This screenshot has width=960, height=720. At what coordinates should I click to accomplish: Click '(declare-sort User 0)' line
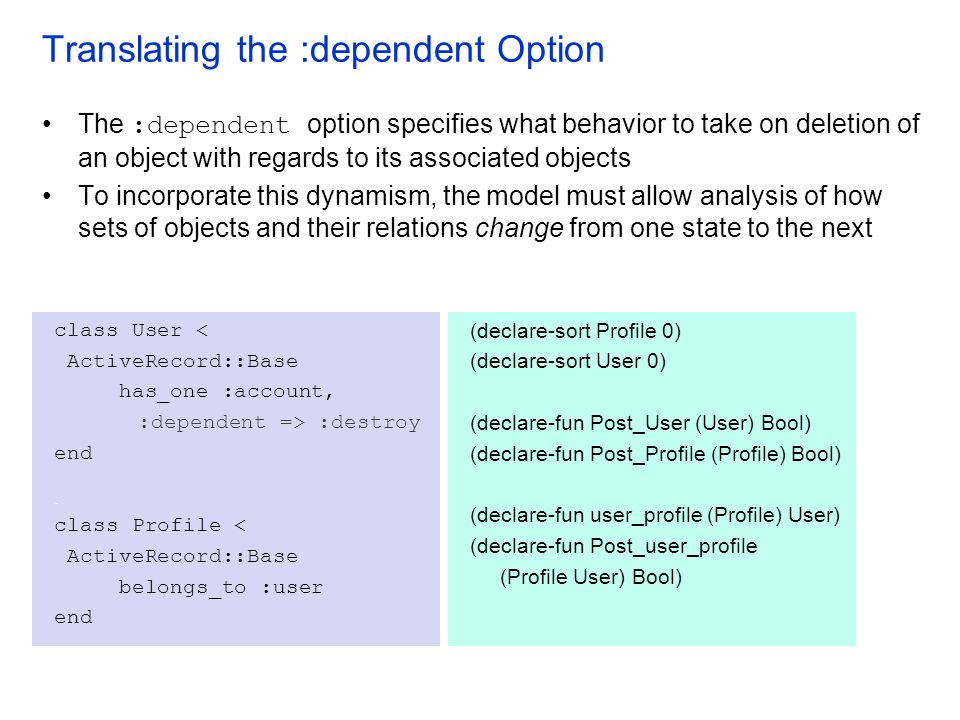[x=568, y=361]
